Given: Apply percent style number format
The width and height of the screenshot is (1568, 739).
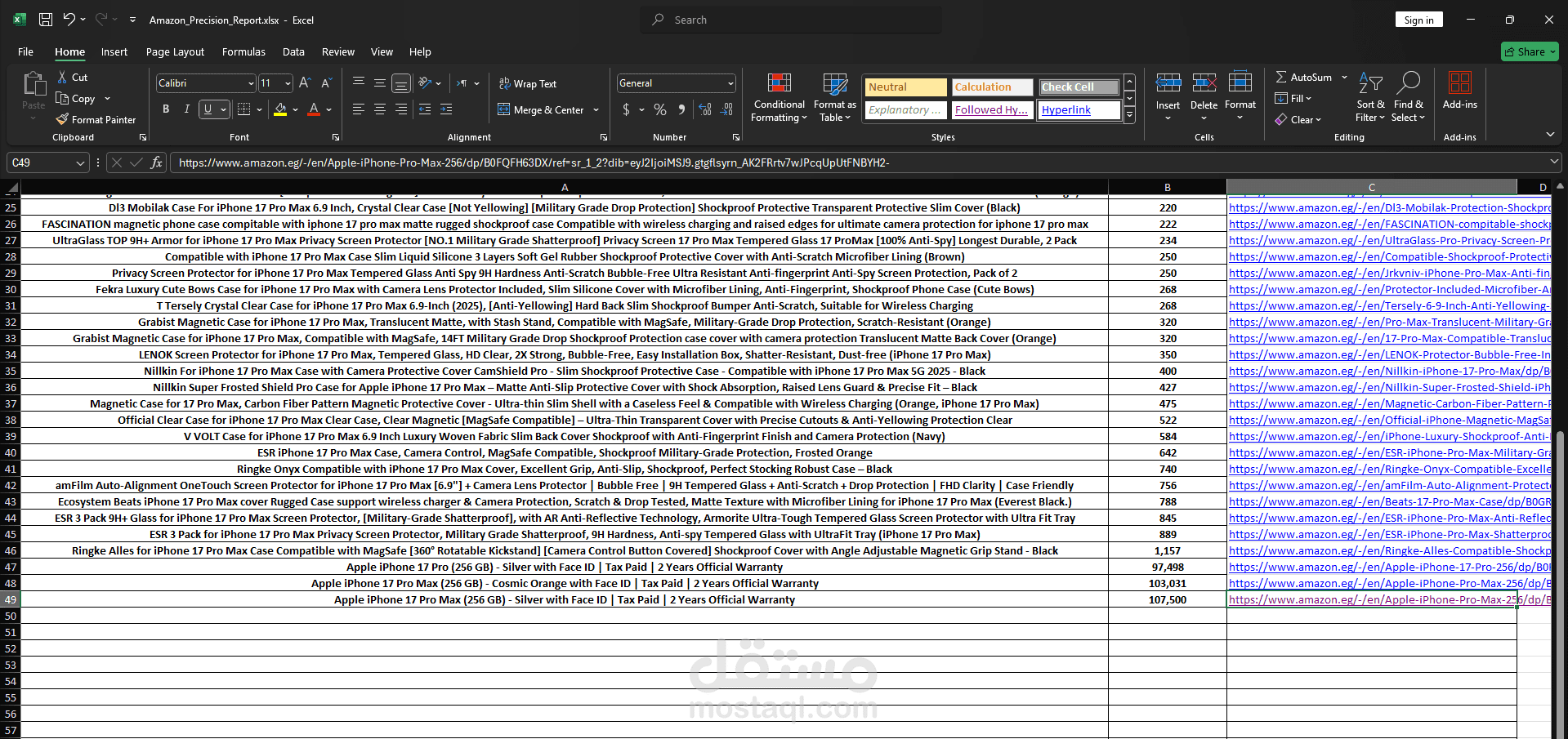Looking at the screenshot, I should tap(660, 109).
